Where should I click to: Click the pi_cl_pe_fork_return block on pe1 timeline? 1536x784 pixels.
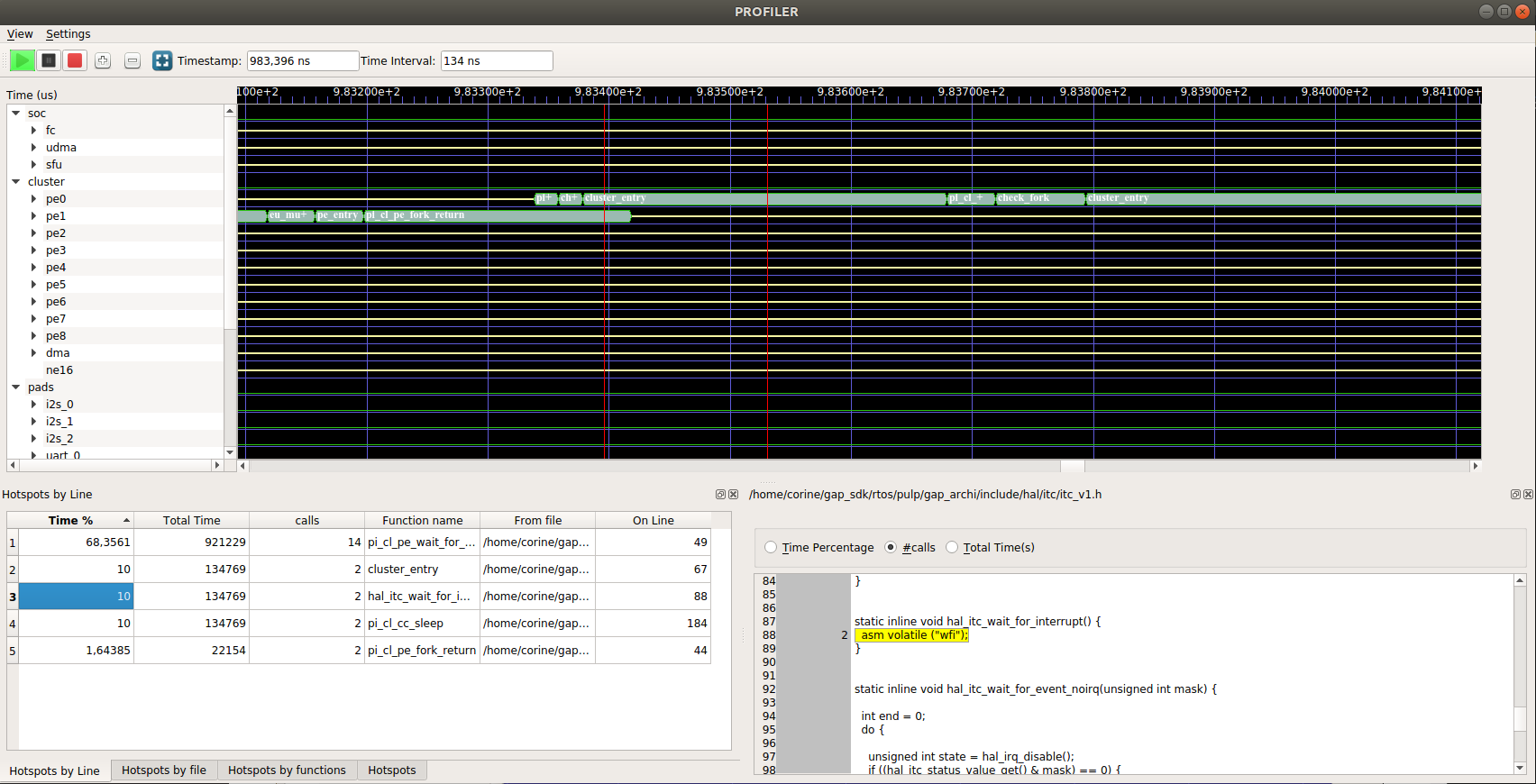(x=497, y=215)
